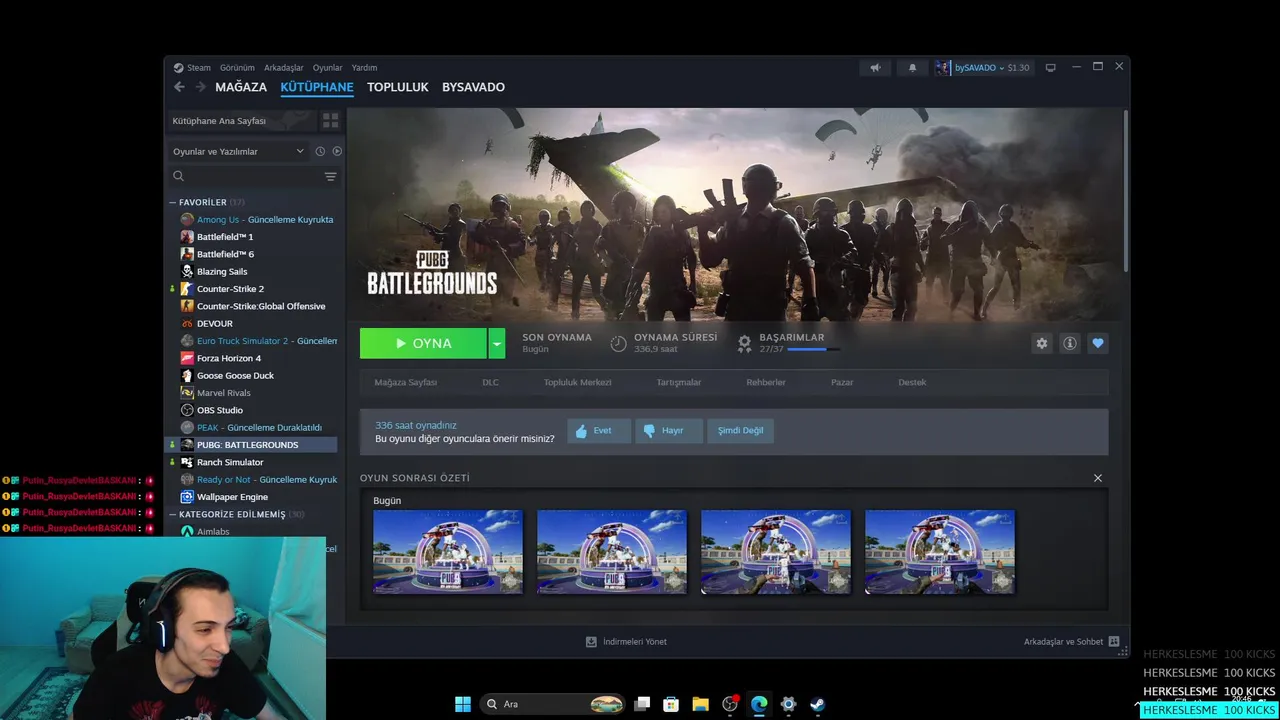This screenshot has width=1280, height=720.
Task: Open the Oyunlar menu
Action: 327,68
